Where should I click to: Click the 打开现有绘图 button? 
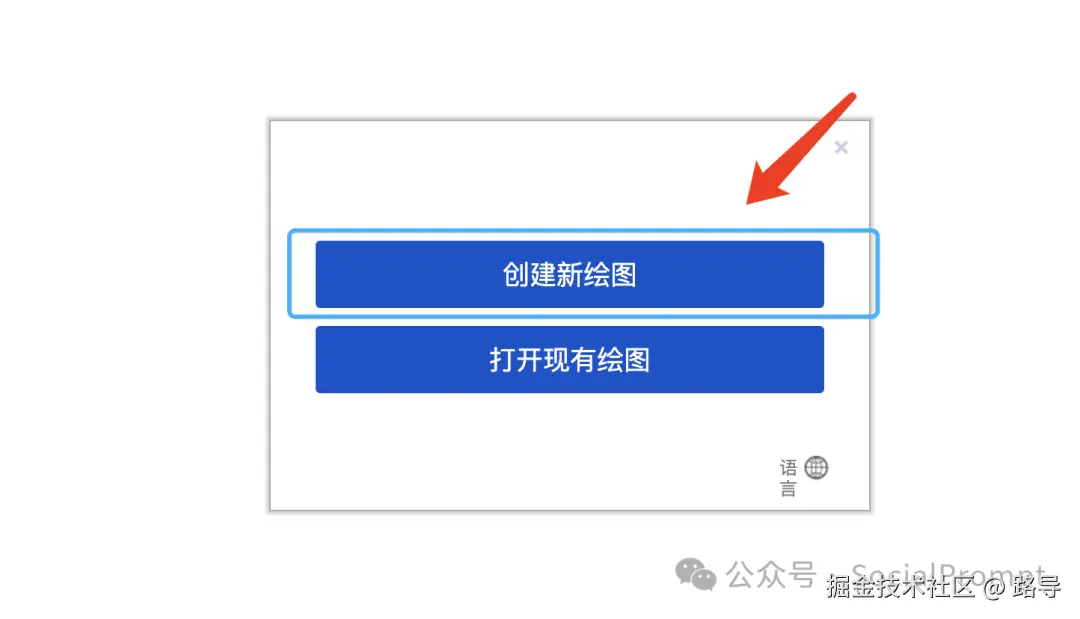click(x=570, y=359)
